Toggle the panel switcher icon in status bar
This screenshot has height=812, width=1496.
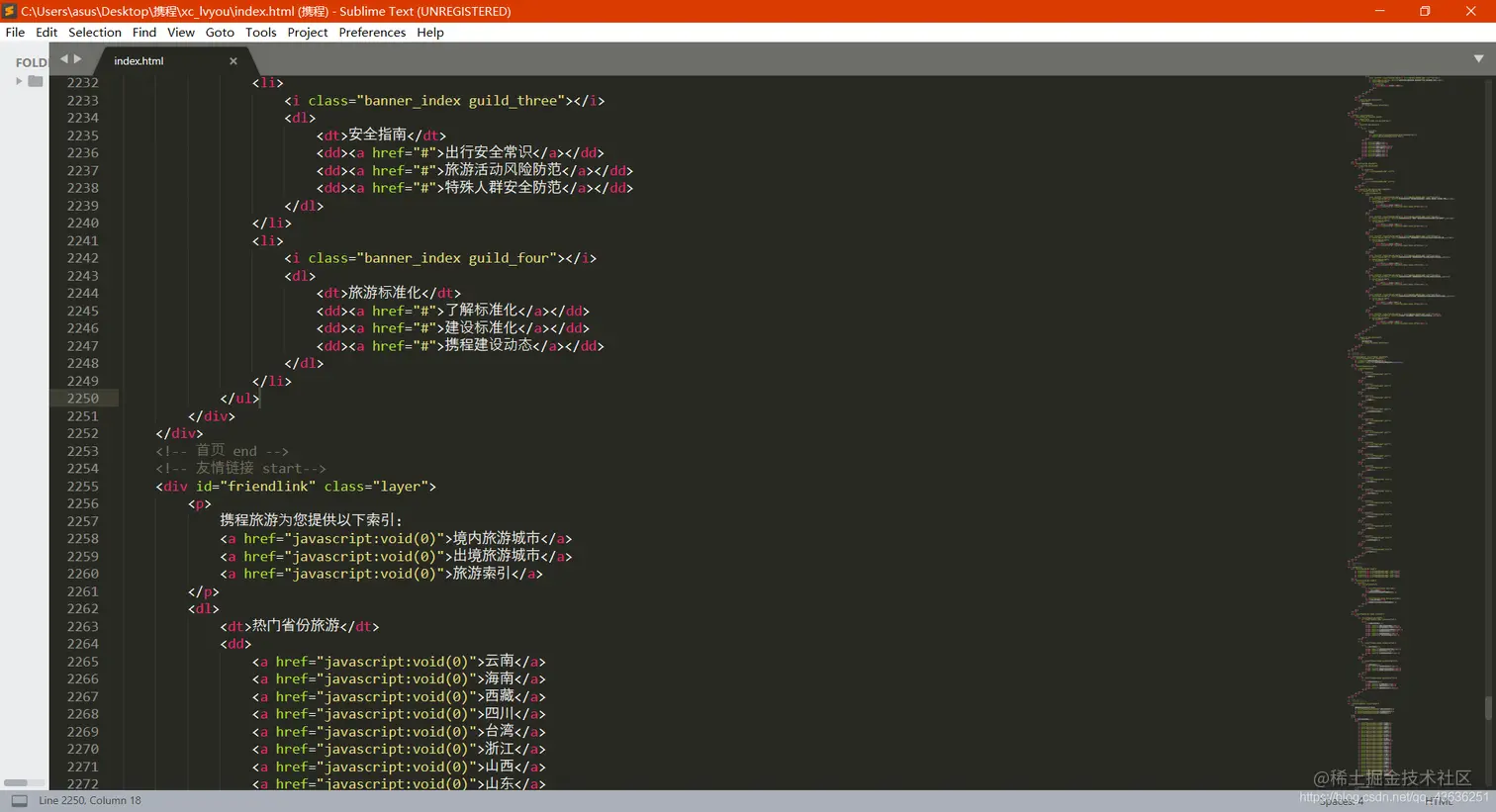[19, 801]
